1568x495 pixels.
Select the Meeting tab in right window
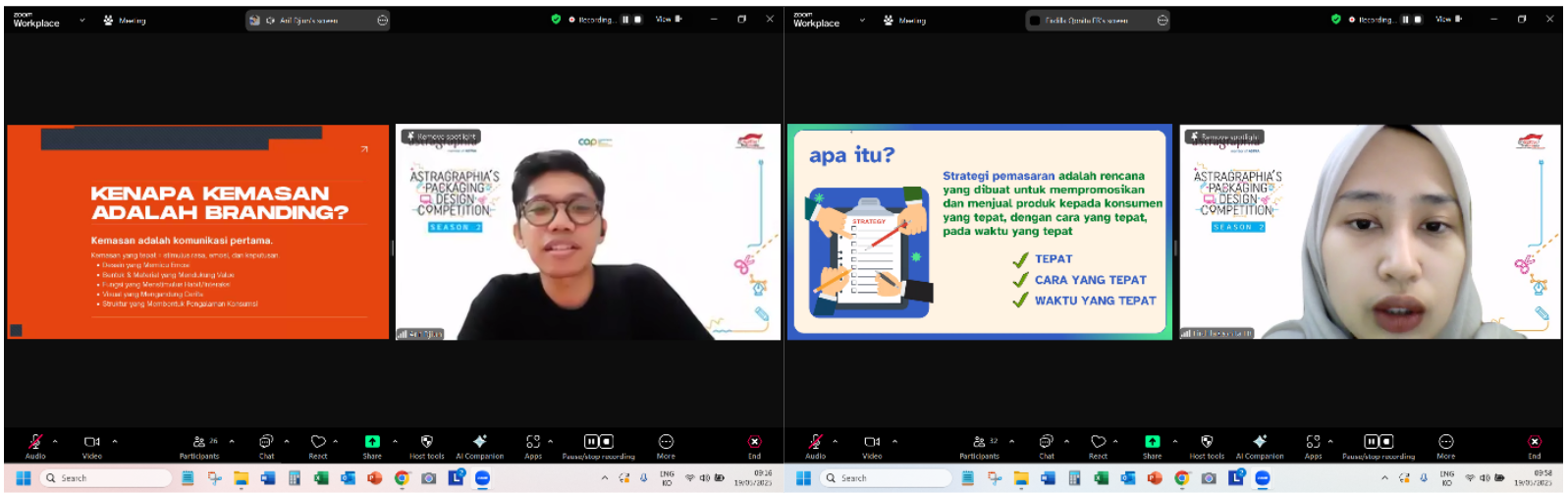click(x=905, y=20)
